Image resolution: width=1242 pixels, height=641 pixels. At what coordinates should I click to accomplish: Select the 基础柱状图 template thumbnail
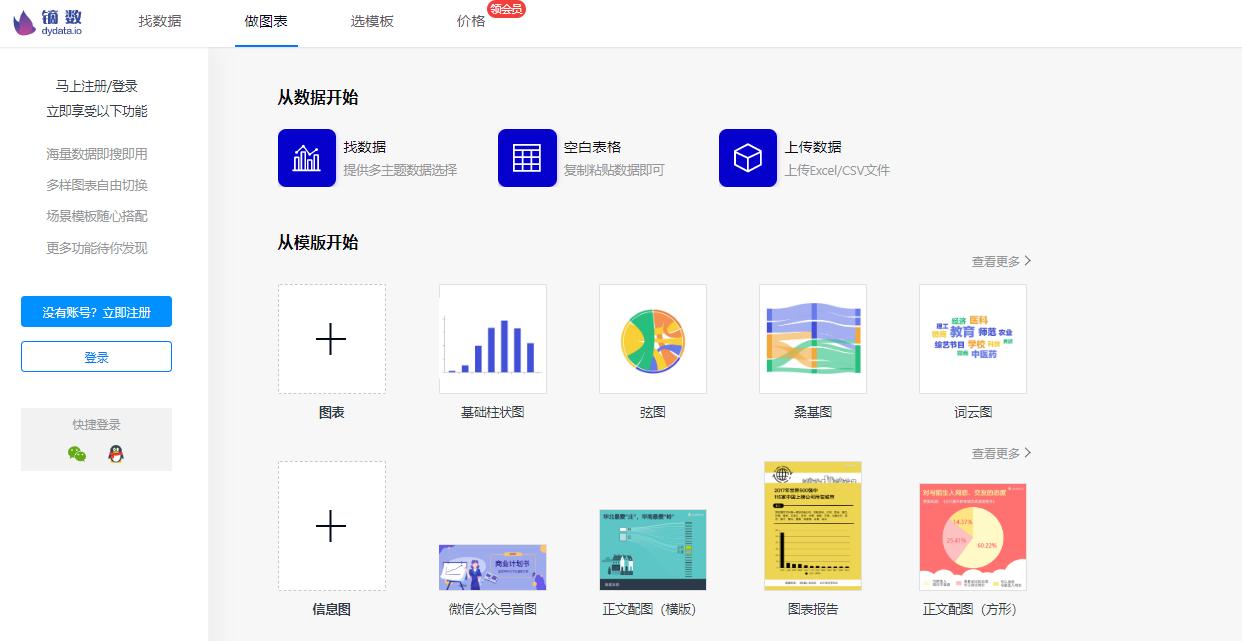pyautogui.click(x=492, y=339)
